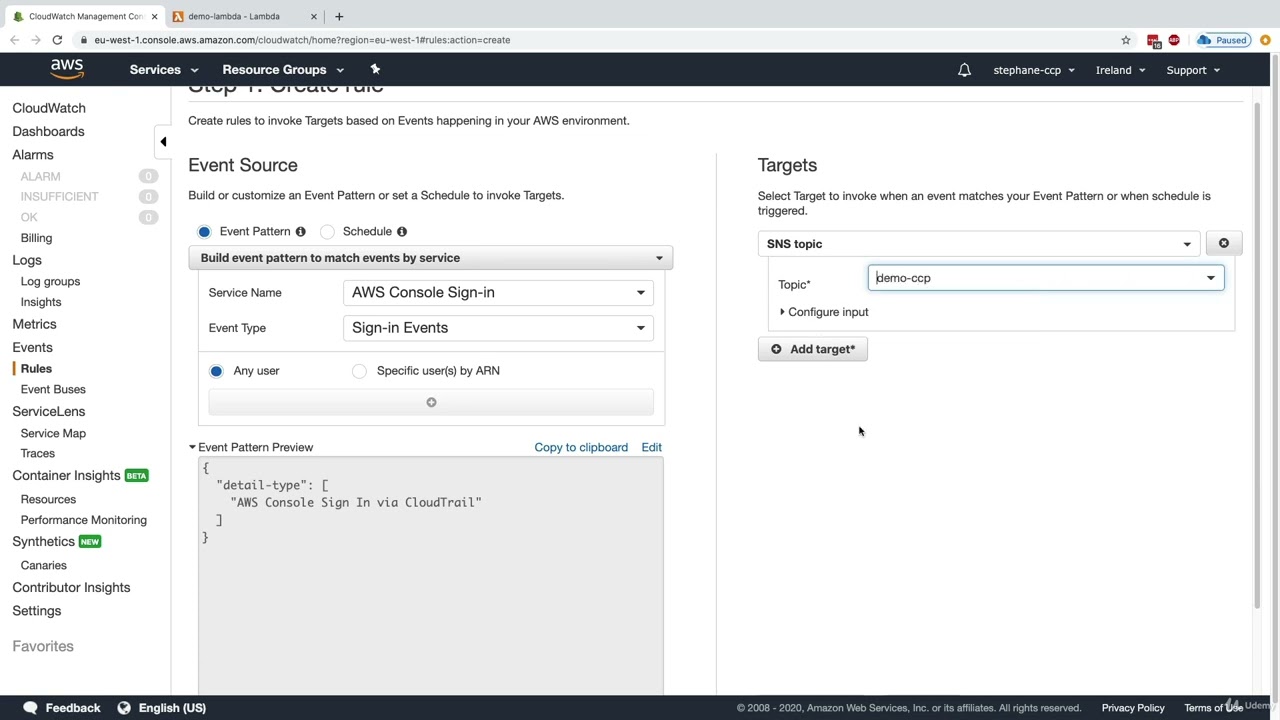Open Contributor Insights in the sidebar

[x=71, y=587]
